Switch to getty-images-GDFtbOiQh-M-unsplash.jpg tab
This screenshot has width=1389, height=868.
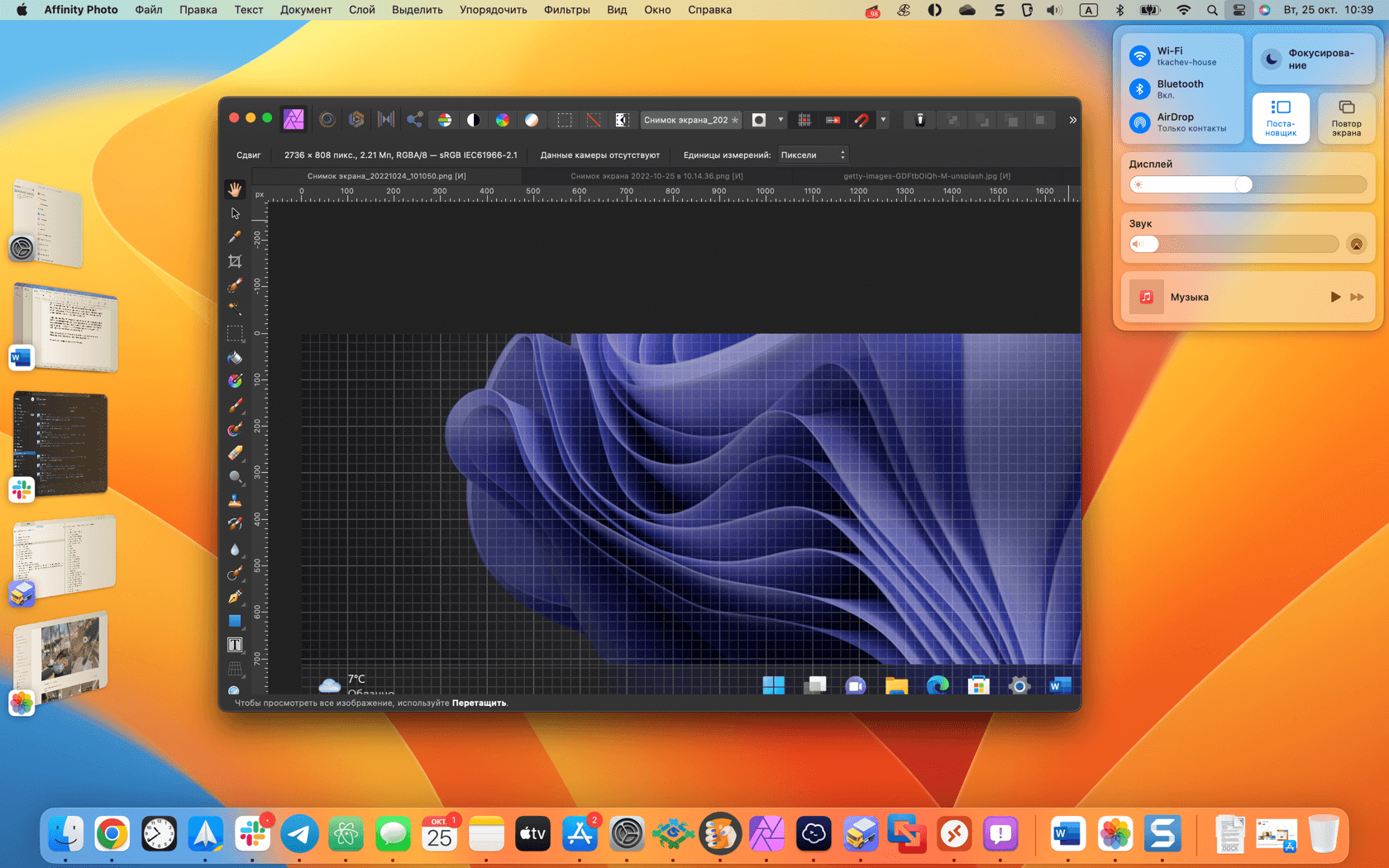[x=927, y=176]
